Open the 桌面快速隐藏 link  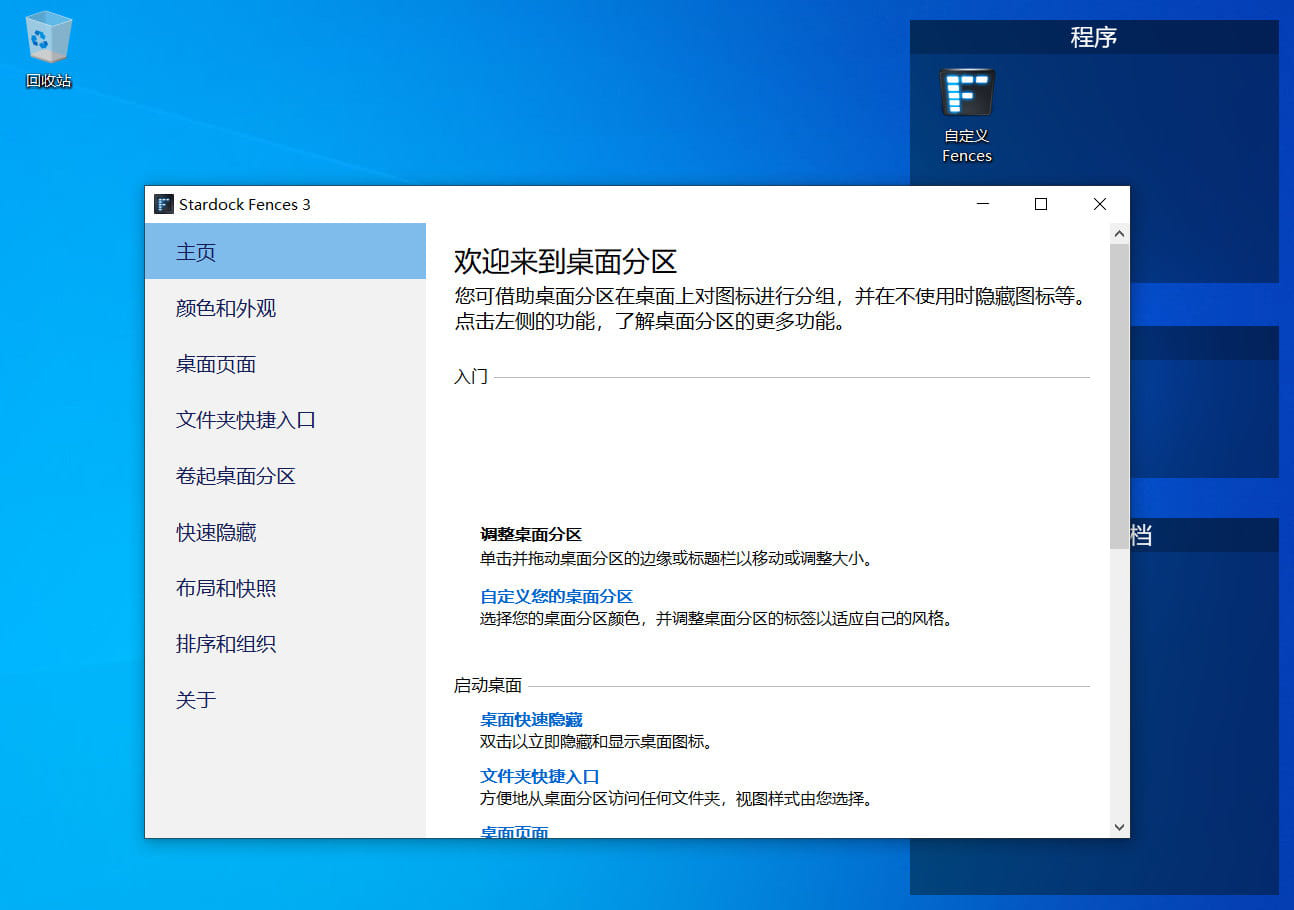(x=532, y=719)
